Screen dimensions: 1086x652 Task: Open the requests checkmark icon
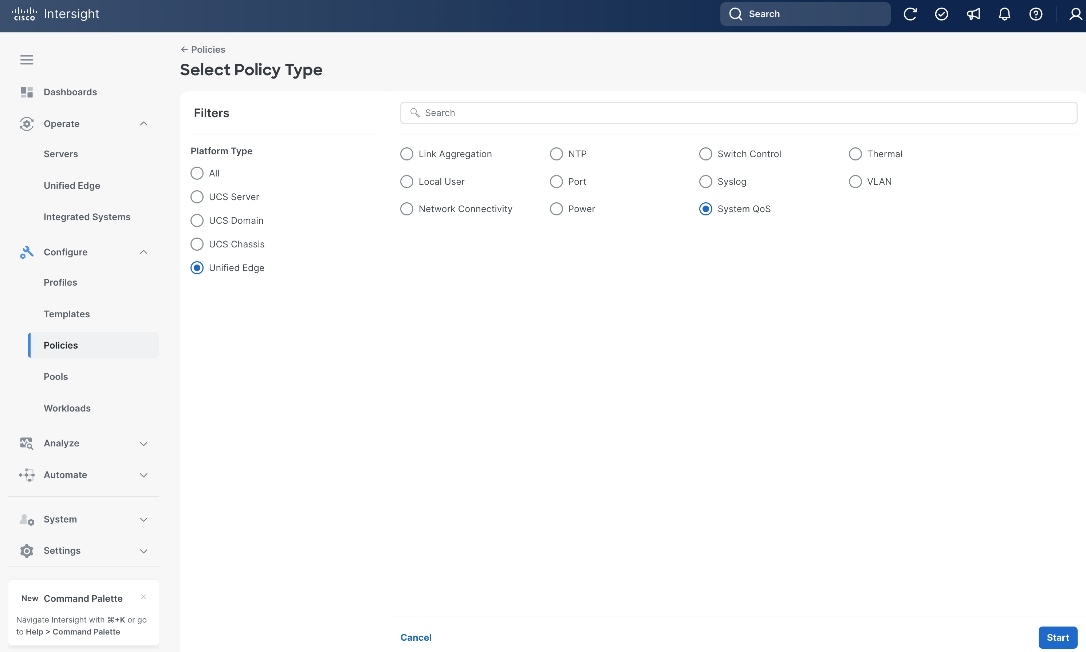coord(941,14)
